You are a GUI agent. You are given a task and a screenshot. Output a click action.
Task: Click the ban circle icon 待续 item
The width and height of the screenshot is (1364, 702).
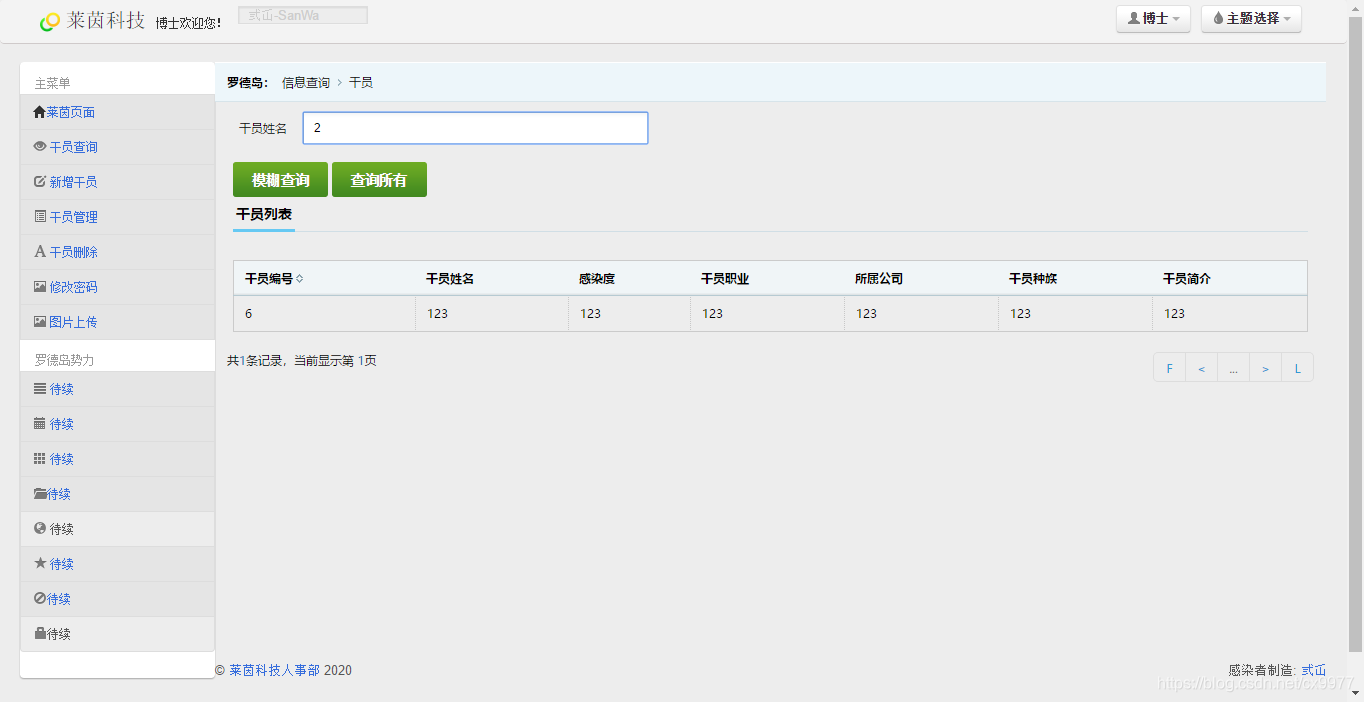tap(40, 598)
